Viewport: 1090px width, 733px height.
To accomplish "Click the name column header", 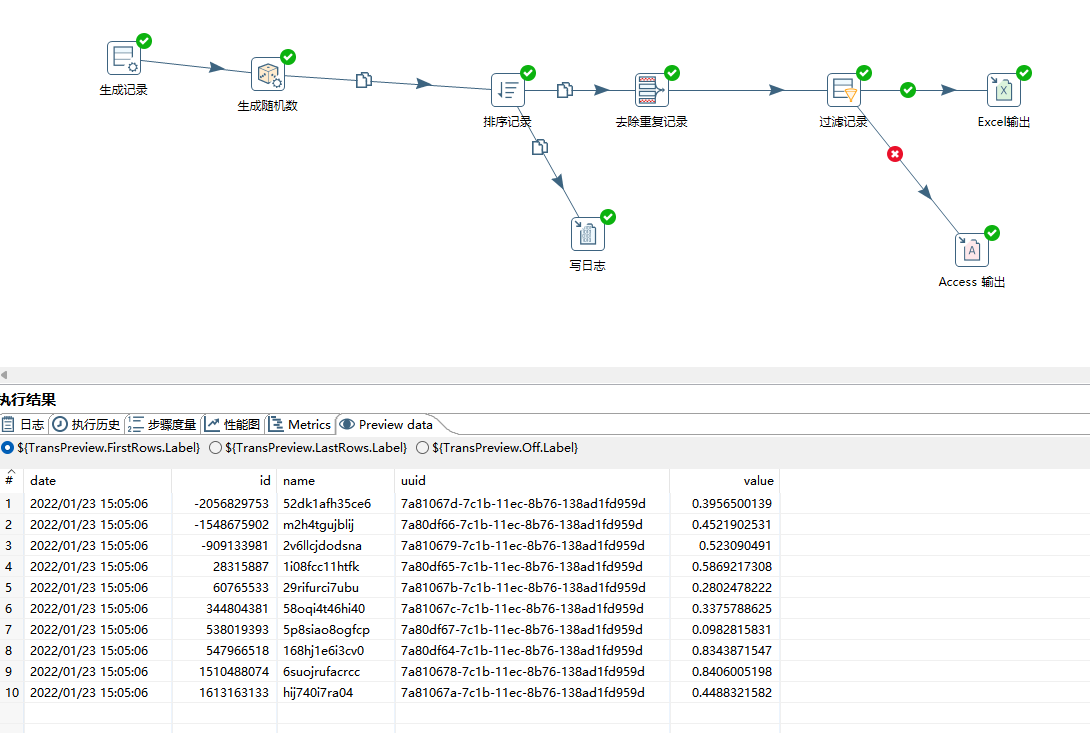I will (336, 481).
